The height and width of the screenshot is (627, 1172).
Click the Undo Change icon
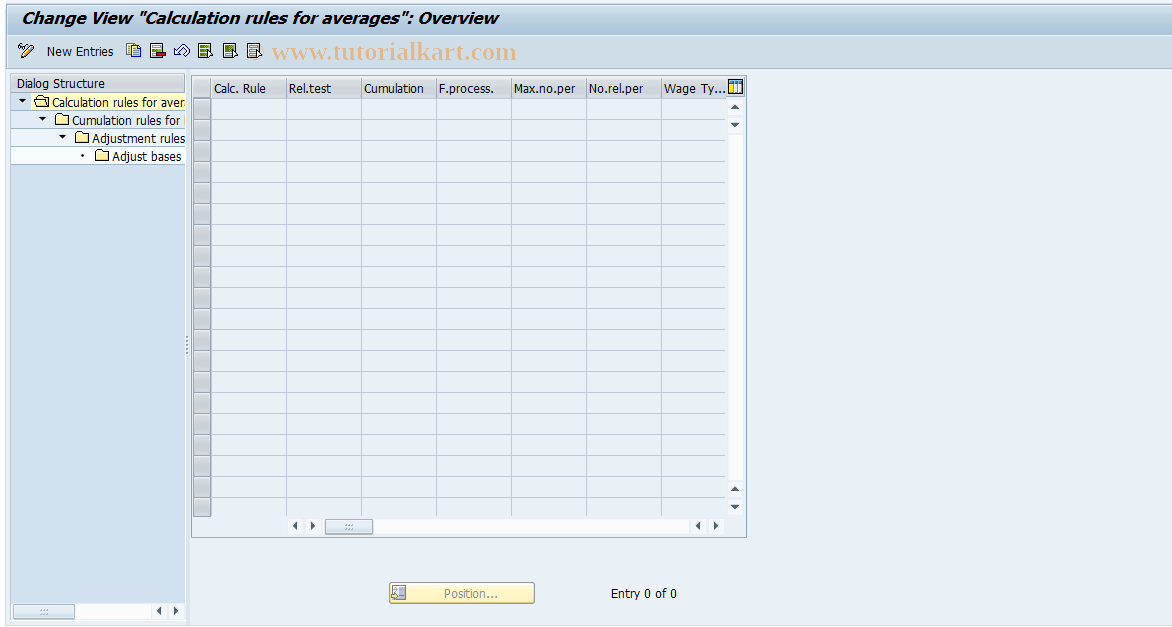pos(182,51)
